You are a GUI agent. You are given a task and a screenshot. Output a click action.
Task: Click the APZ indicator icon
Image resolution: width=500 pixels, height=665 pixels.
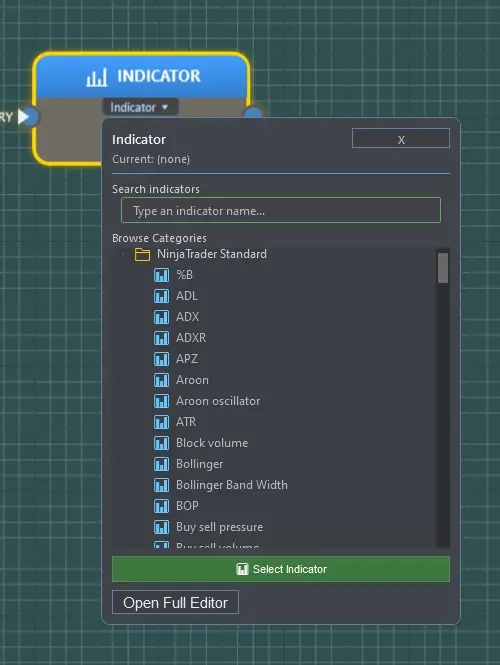[x=161, y=359]
